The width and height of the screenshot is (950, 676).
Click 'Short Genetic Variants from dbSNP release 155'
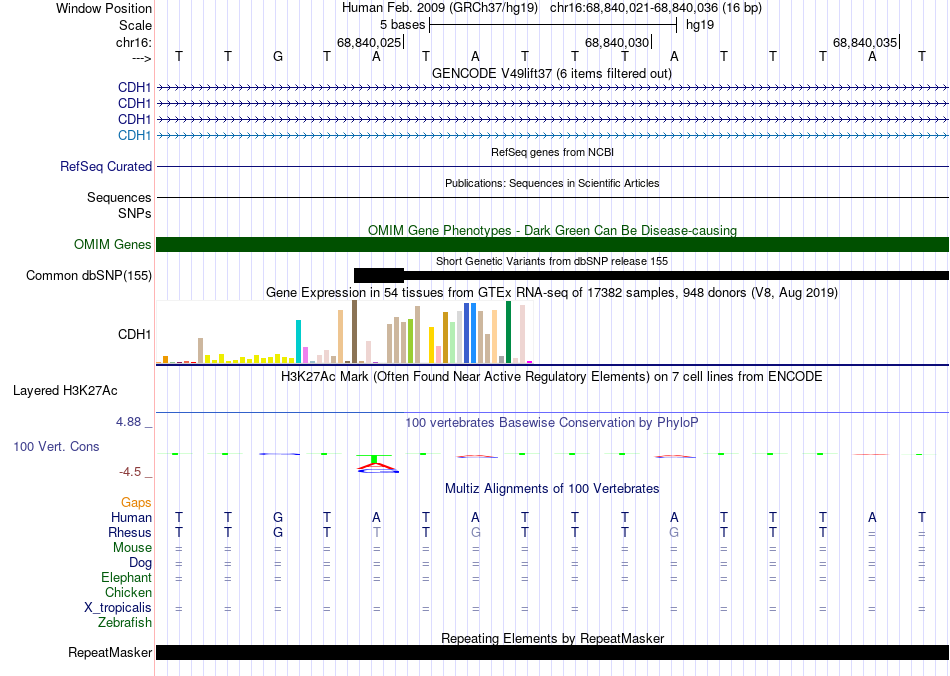(551, 261)
